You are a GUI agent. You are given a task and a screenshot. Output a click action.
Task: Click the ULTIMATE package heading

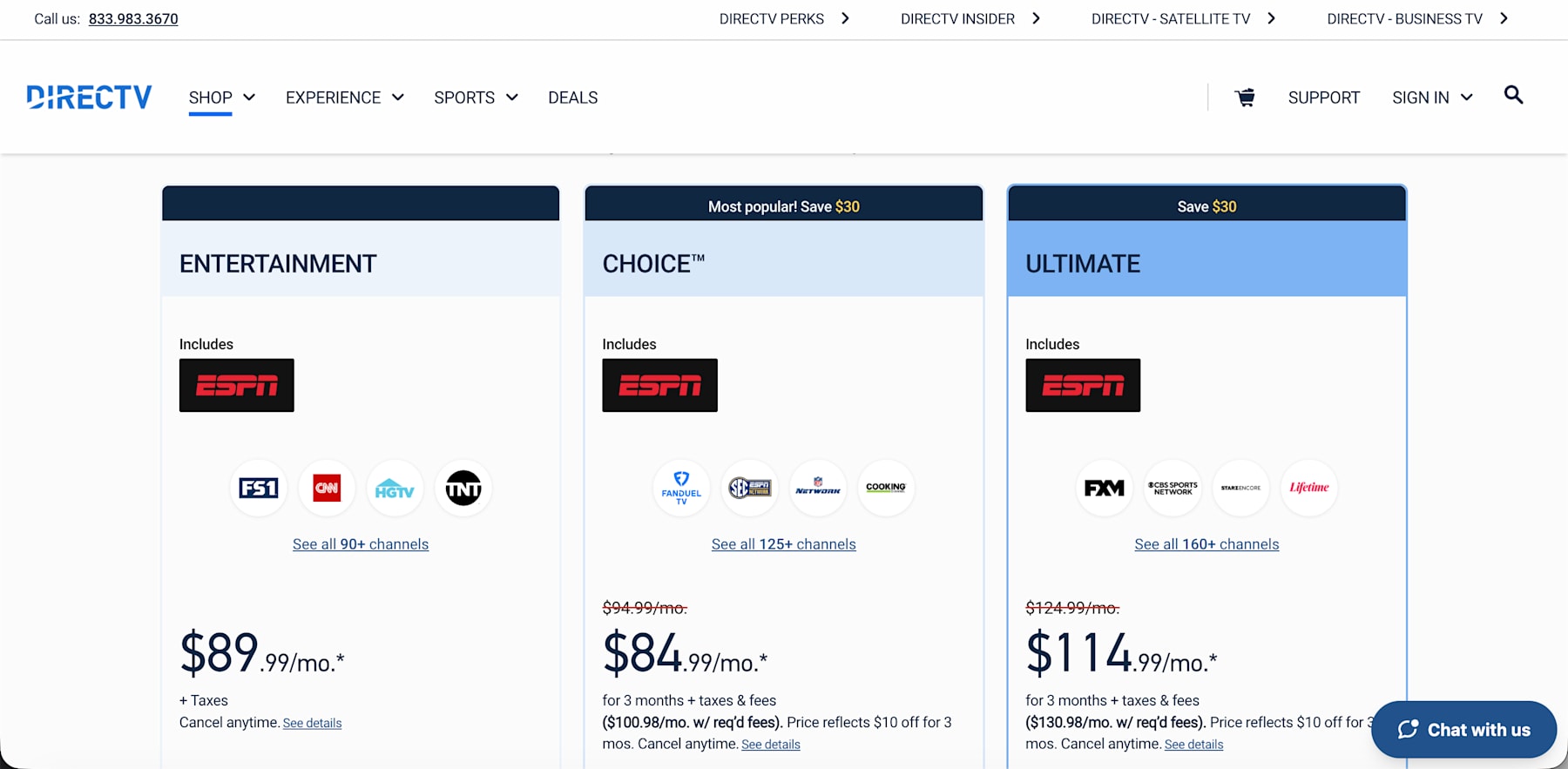click(1083, 264)
